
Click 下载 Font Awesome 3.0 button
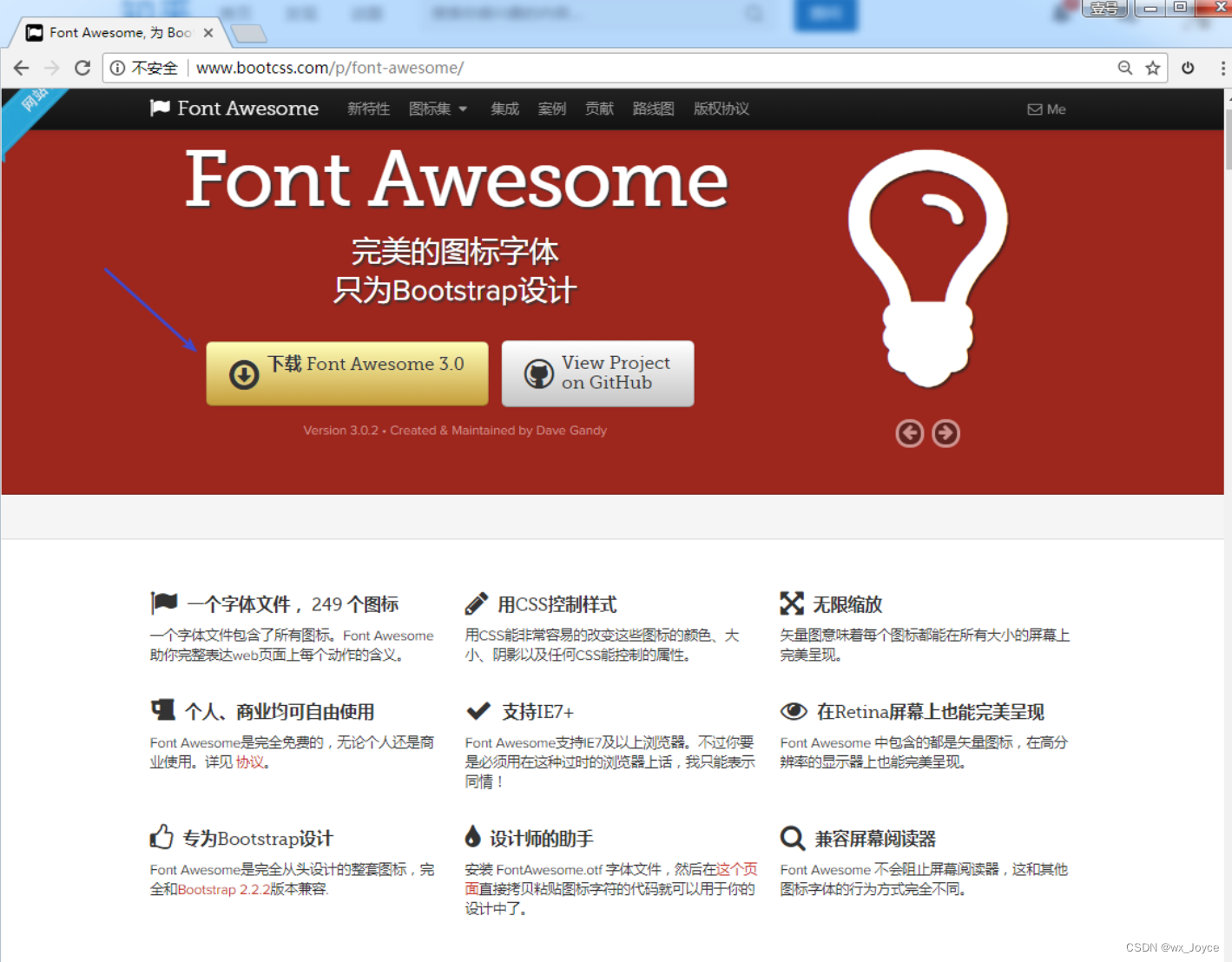(x=347, y=373)
